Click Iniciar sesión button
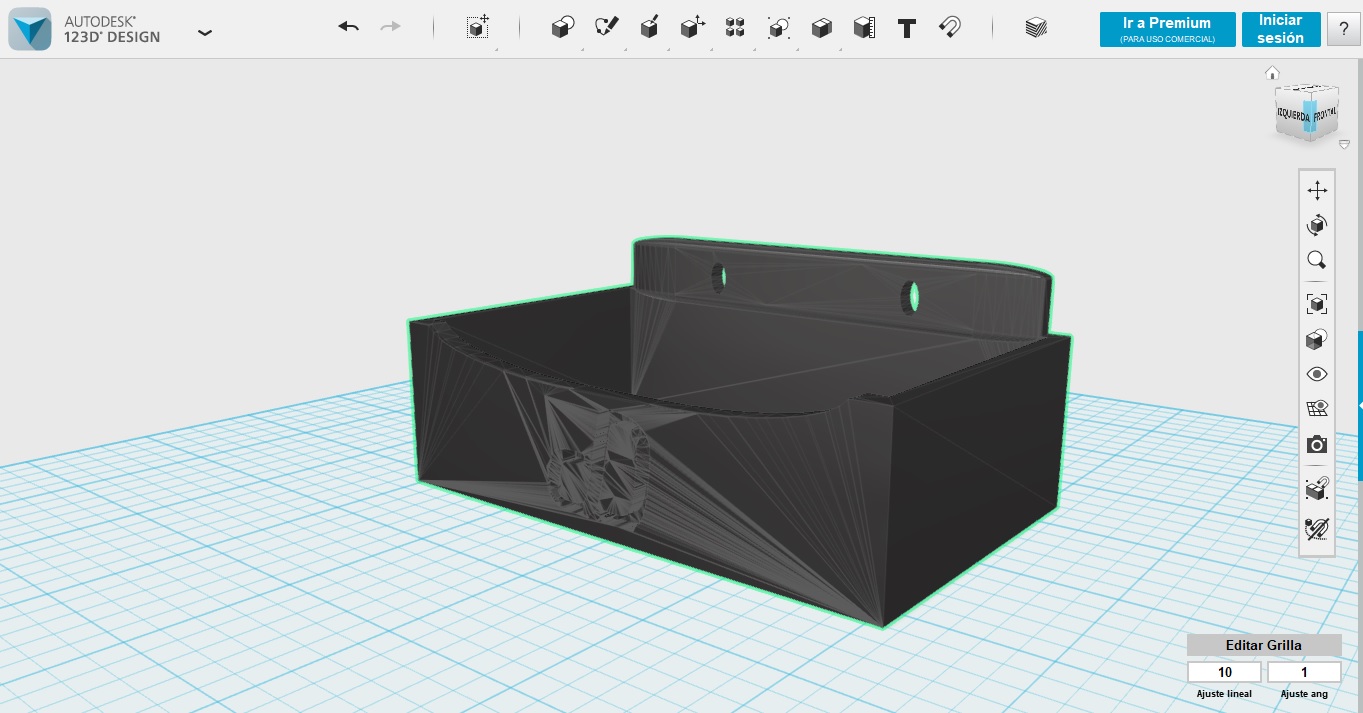Screen dimensions: 1363x713 pos(1281,29)
